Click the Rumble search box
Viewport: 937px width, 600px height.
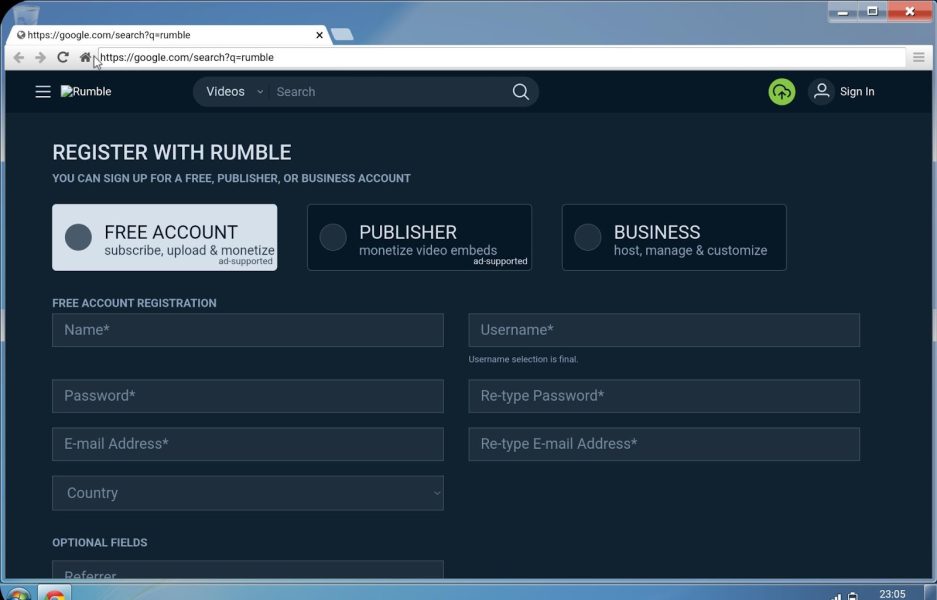click(388, 91)
